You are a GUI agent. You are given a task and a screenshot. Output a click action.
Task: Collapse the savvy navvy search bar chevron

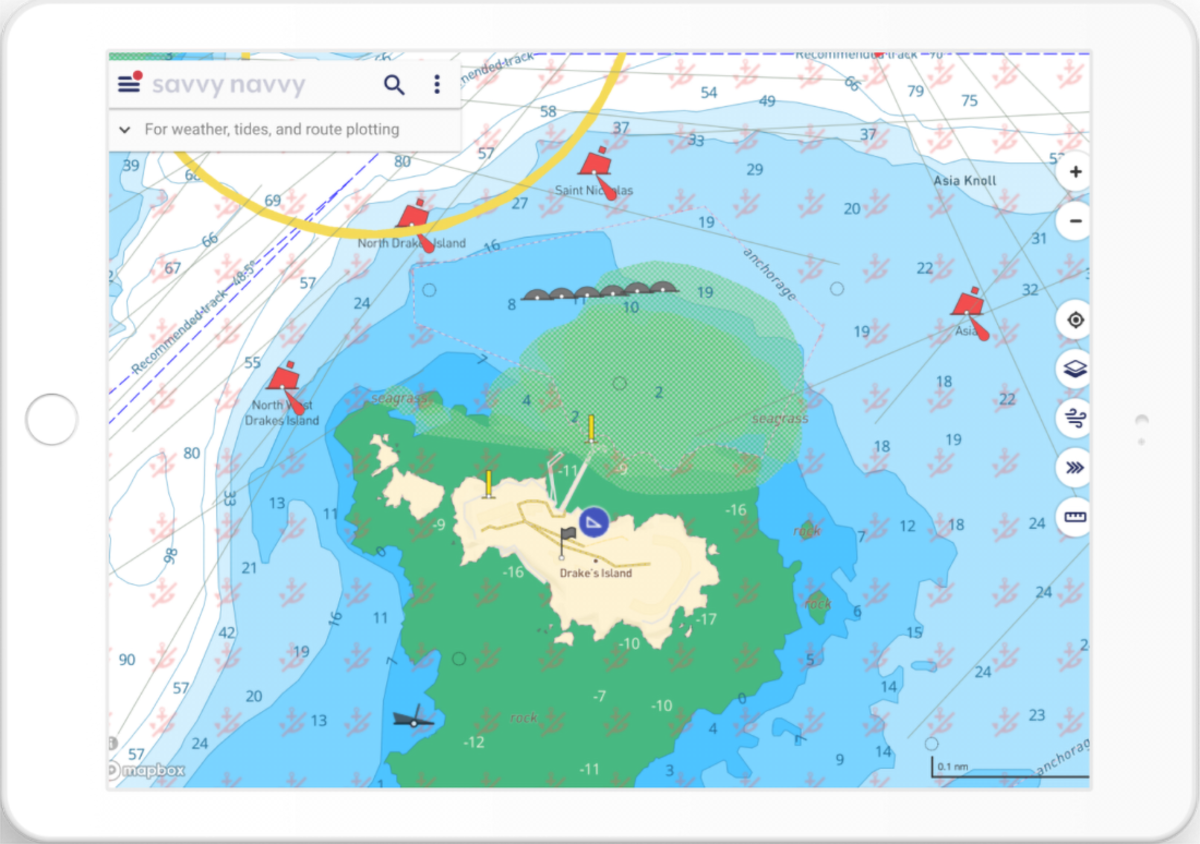point(123,130)
